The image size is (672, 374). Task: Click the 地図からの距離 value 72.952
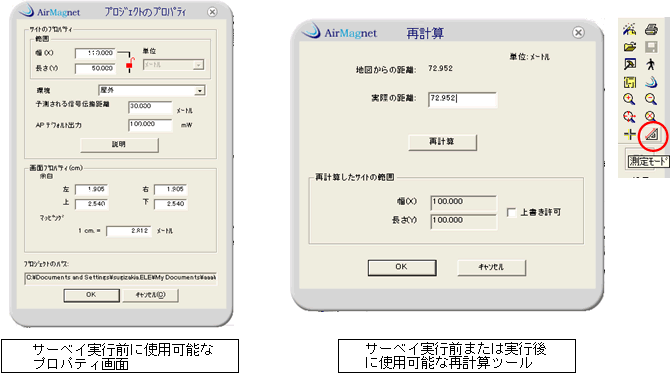tap(440, 69)
